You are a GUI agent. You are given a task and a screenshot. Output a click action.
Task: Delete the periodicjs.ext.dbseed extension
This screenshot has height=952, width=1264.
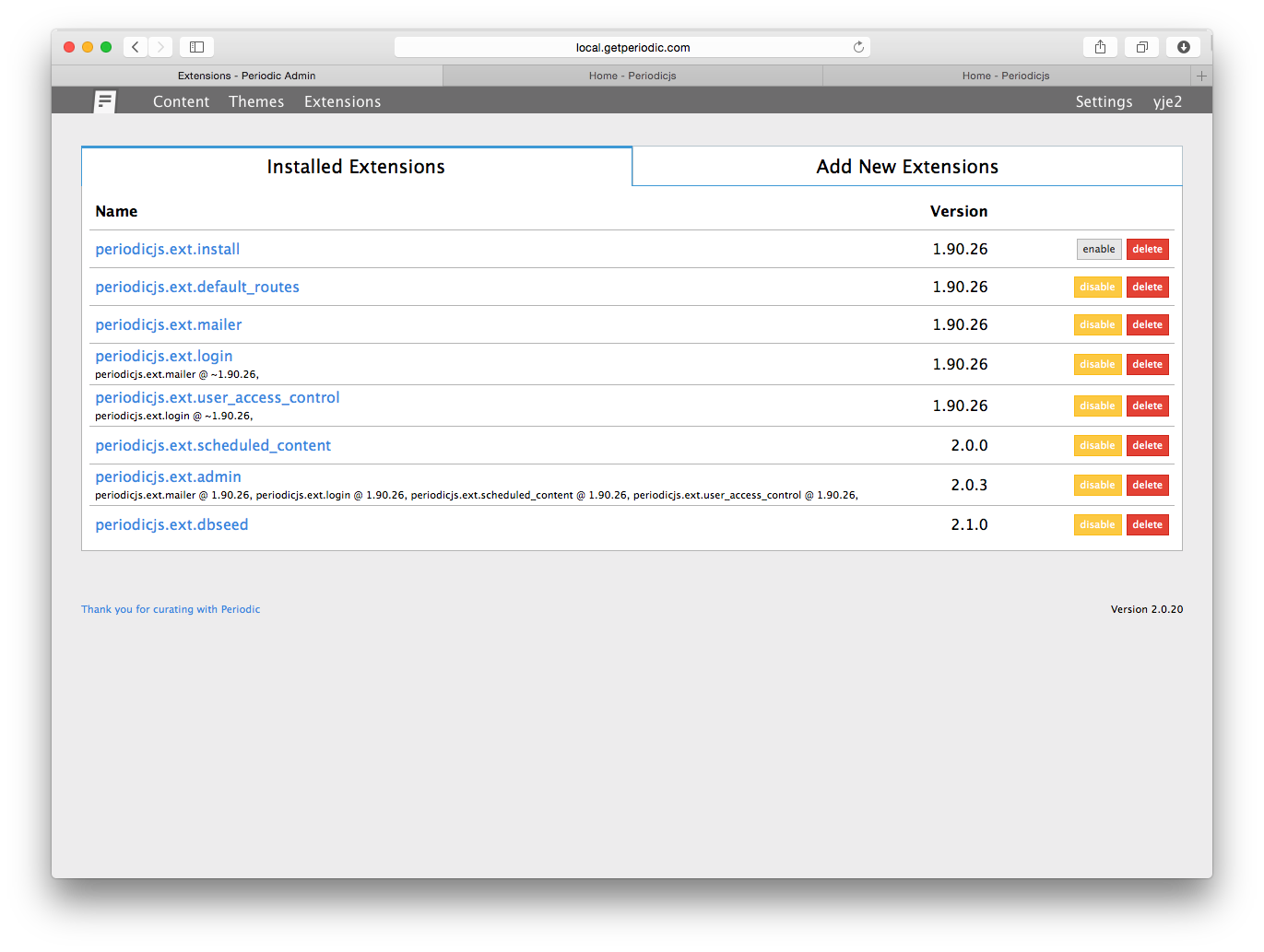pyautogui.click(x=1148, y=524)
